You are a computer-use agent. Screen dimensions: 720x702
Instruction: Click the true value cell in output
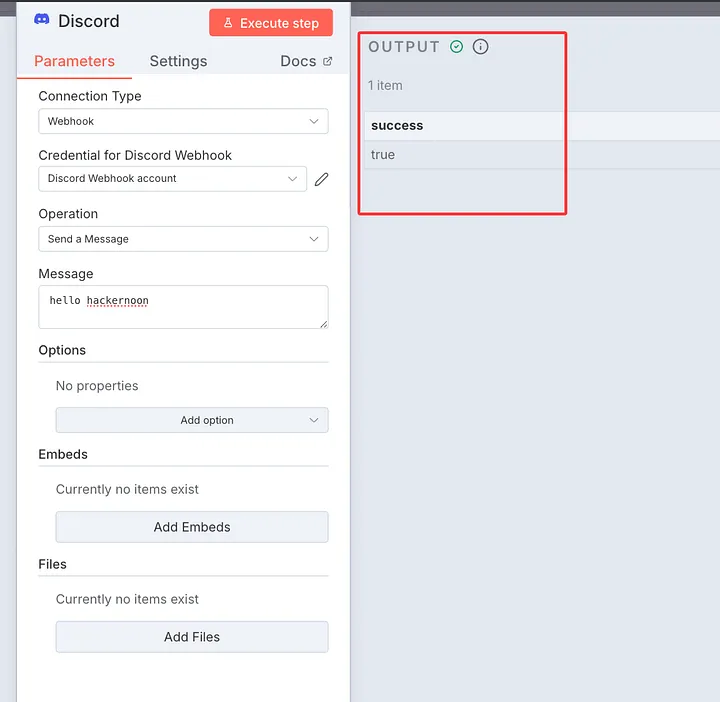pyautogui.click(x=383, y=155)
